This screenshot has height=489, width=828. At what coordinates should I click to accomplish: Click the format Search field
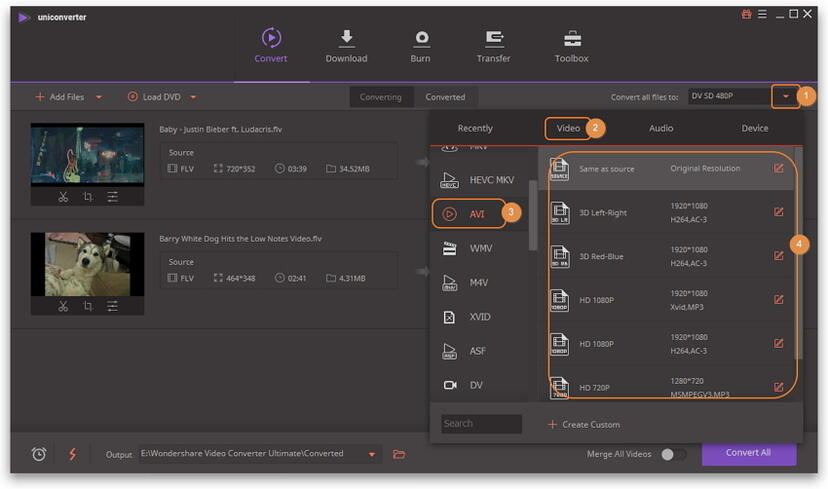(x=482, y=424)
